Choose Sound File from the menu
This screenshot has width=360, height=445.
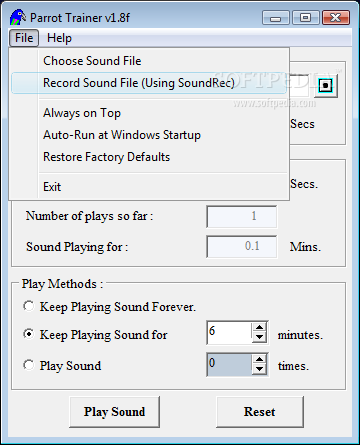(149, 61)
